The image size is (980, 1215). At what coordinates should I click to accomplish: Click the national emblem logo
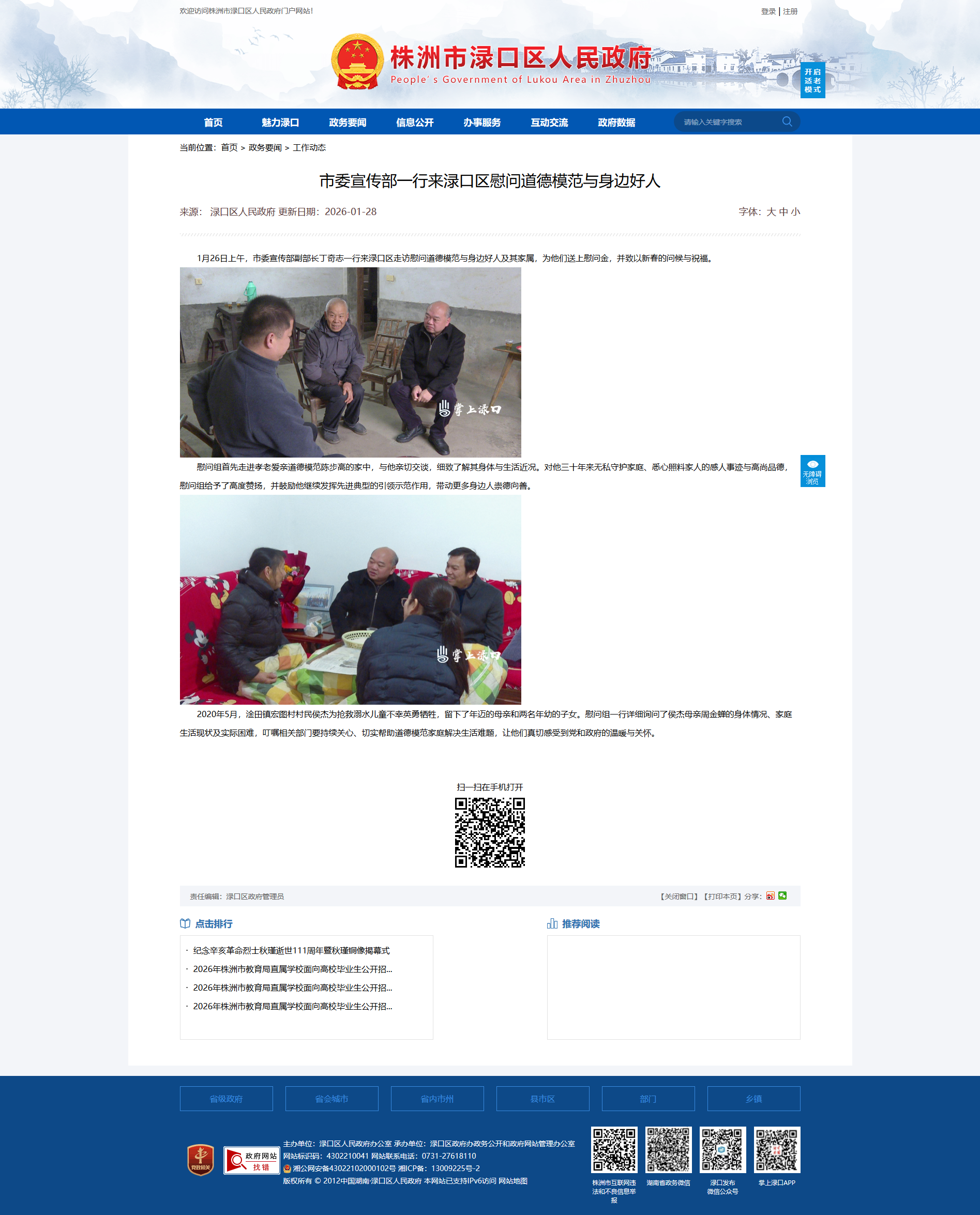357,62
